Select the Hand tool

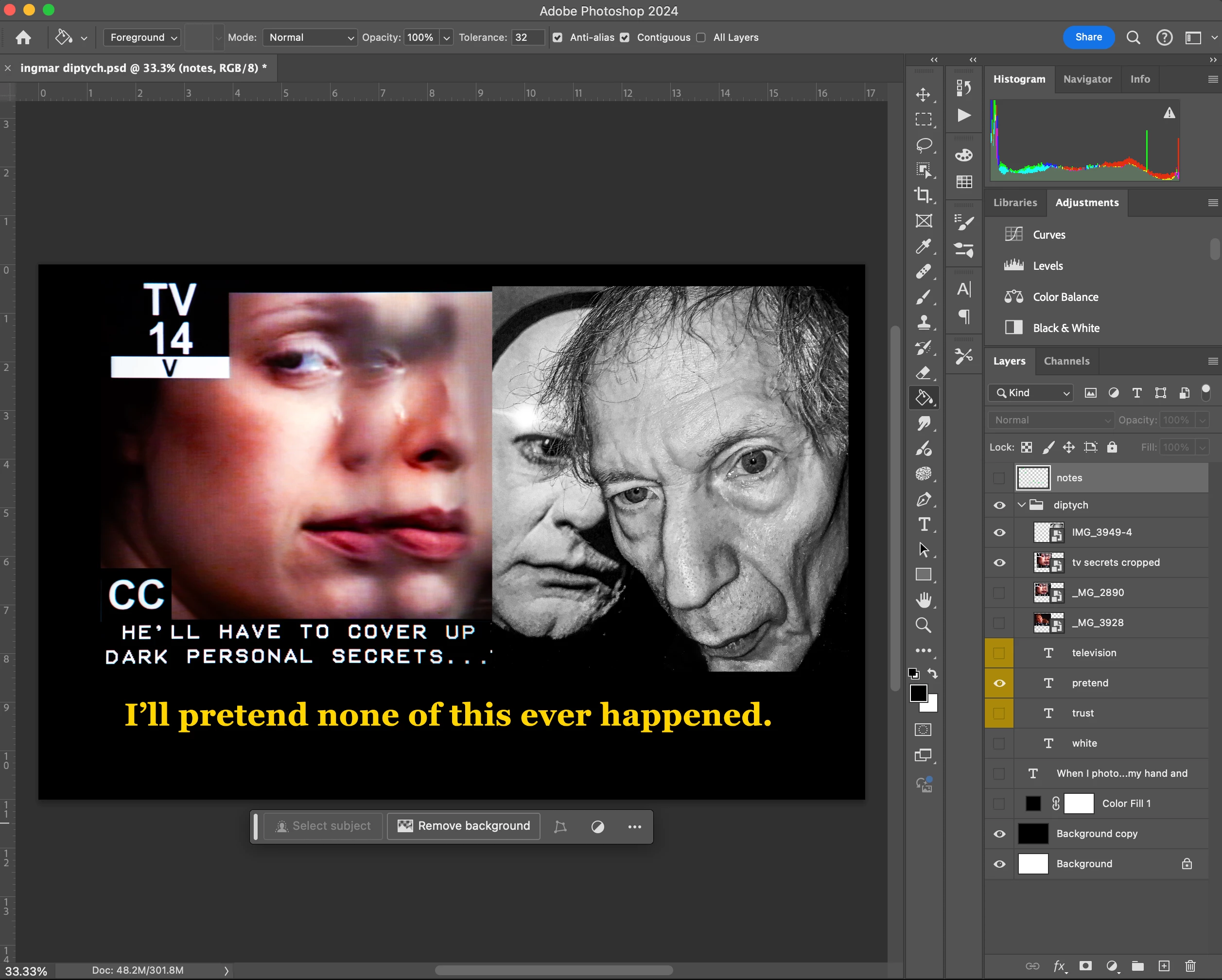pos(923,600)
